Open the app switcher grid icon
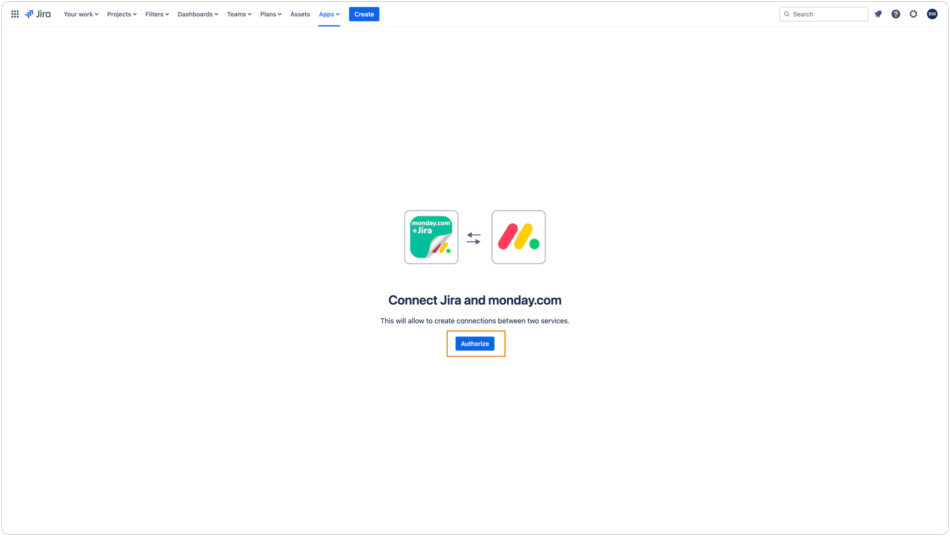The image size is (950, 536). 15,14
